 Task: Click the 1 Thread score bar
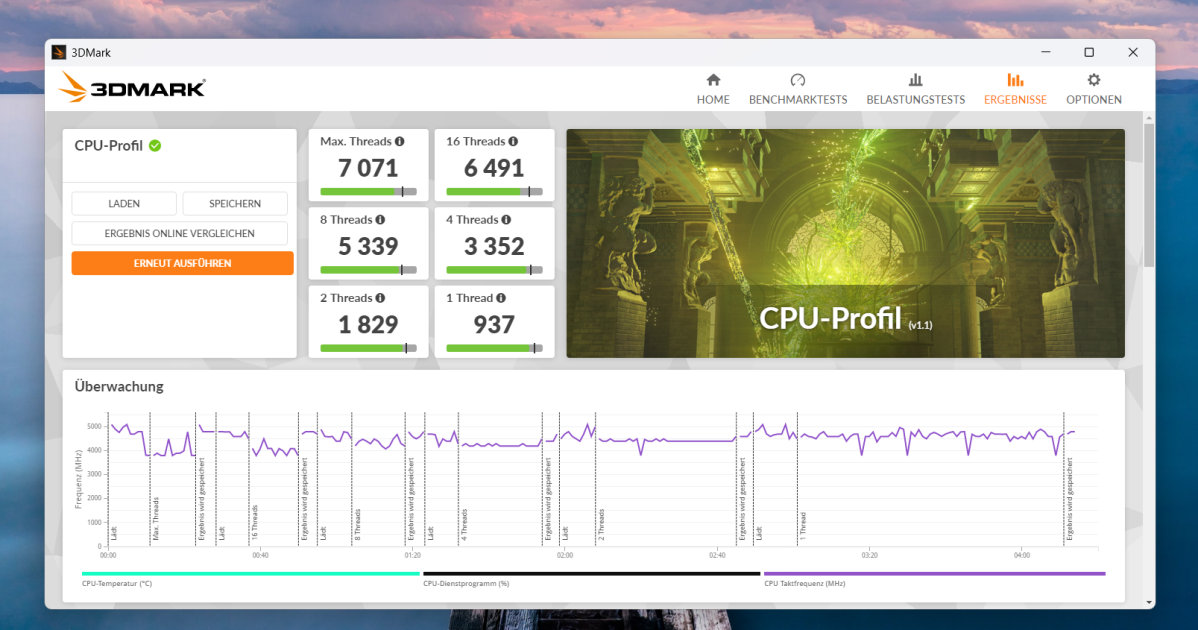click(494, 348)
